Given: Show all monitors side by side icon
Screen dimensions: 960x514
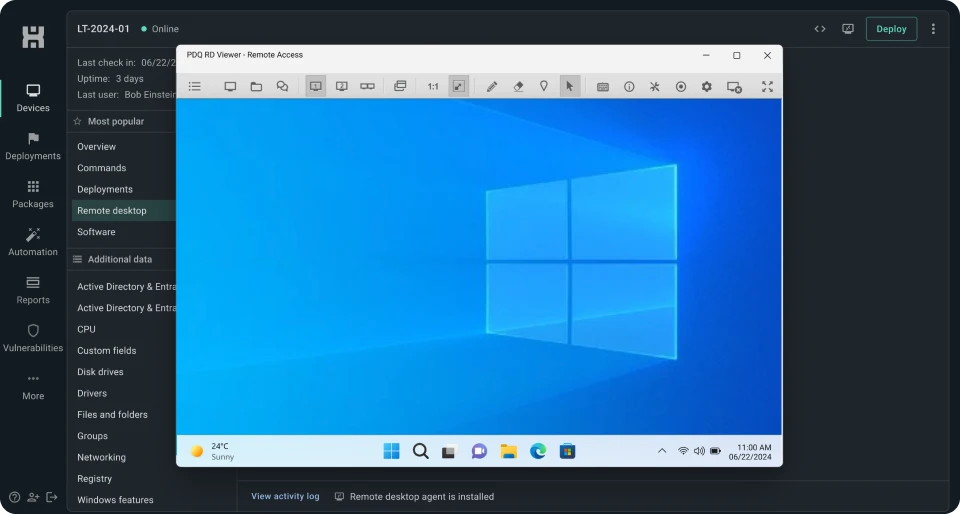Looking at the screenshot, I should pos(367,86).
